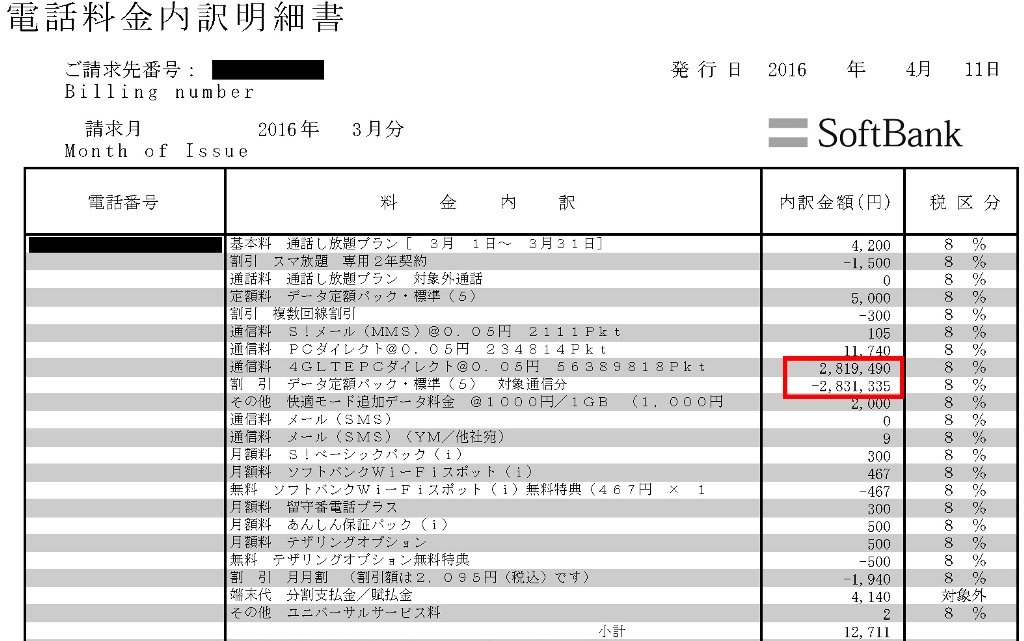Click the 割引 対象通信分 row description

pyautogui.click(x=398, y=384)
